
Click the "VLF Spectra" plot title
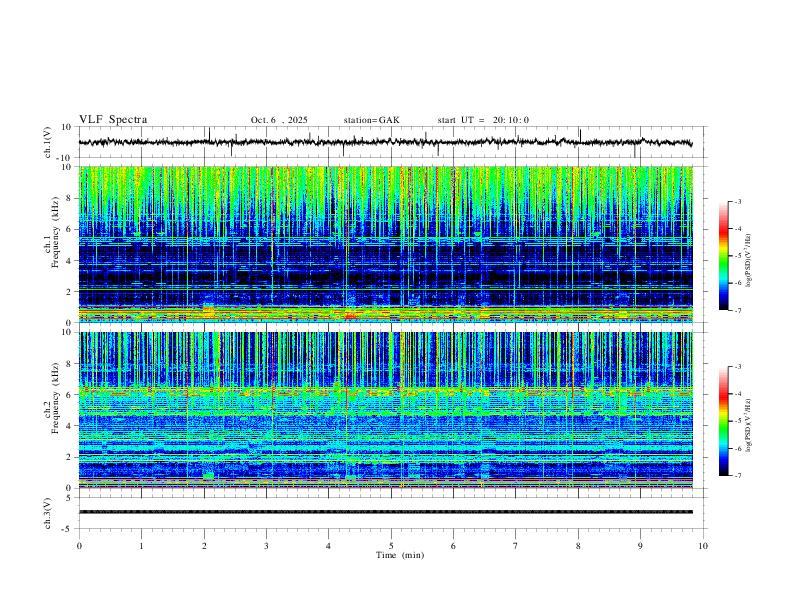[113, 120]
